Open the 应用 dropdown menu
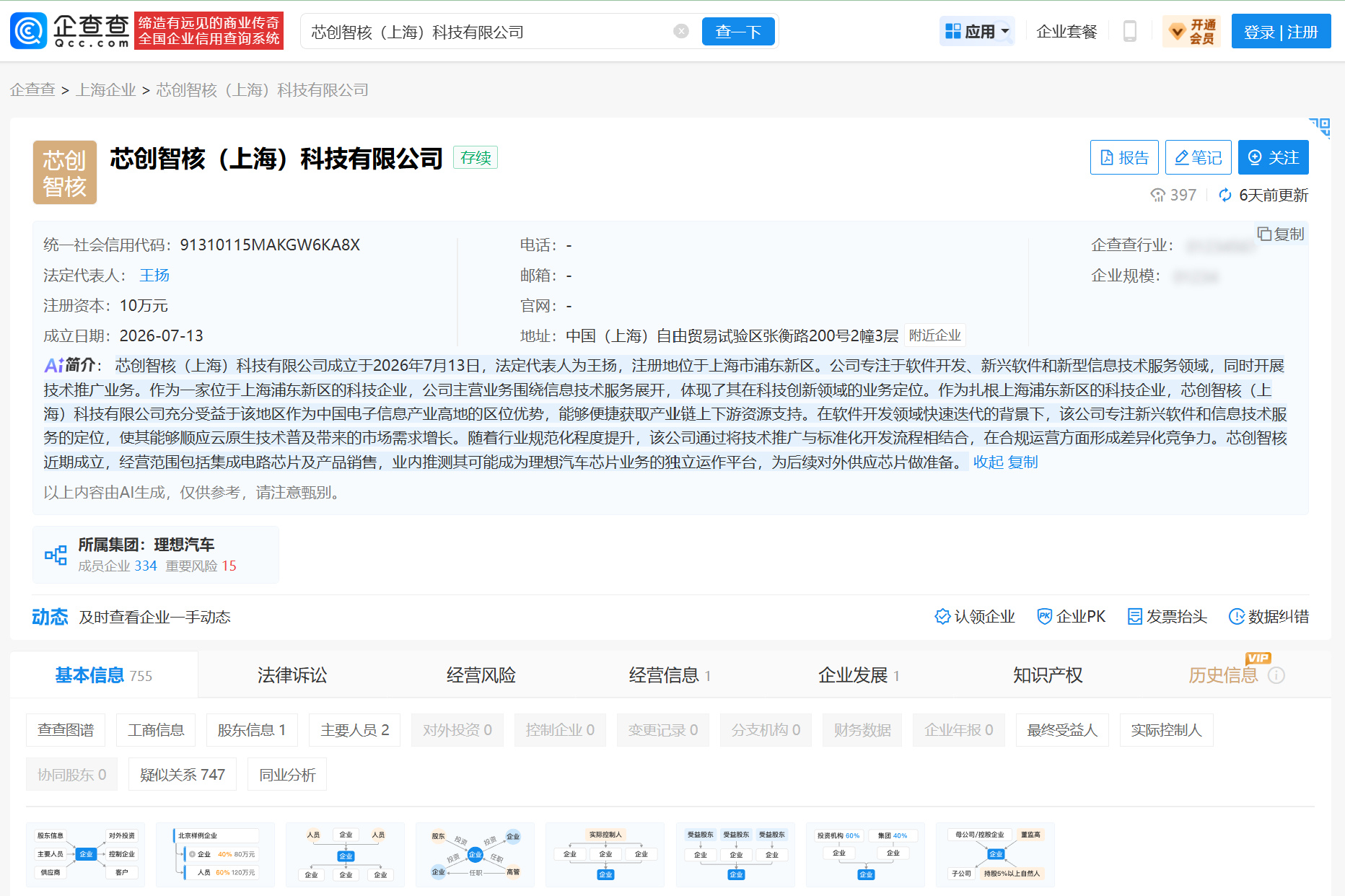Screen dimensions: 1345x896 click(978, 32)
